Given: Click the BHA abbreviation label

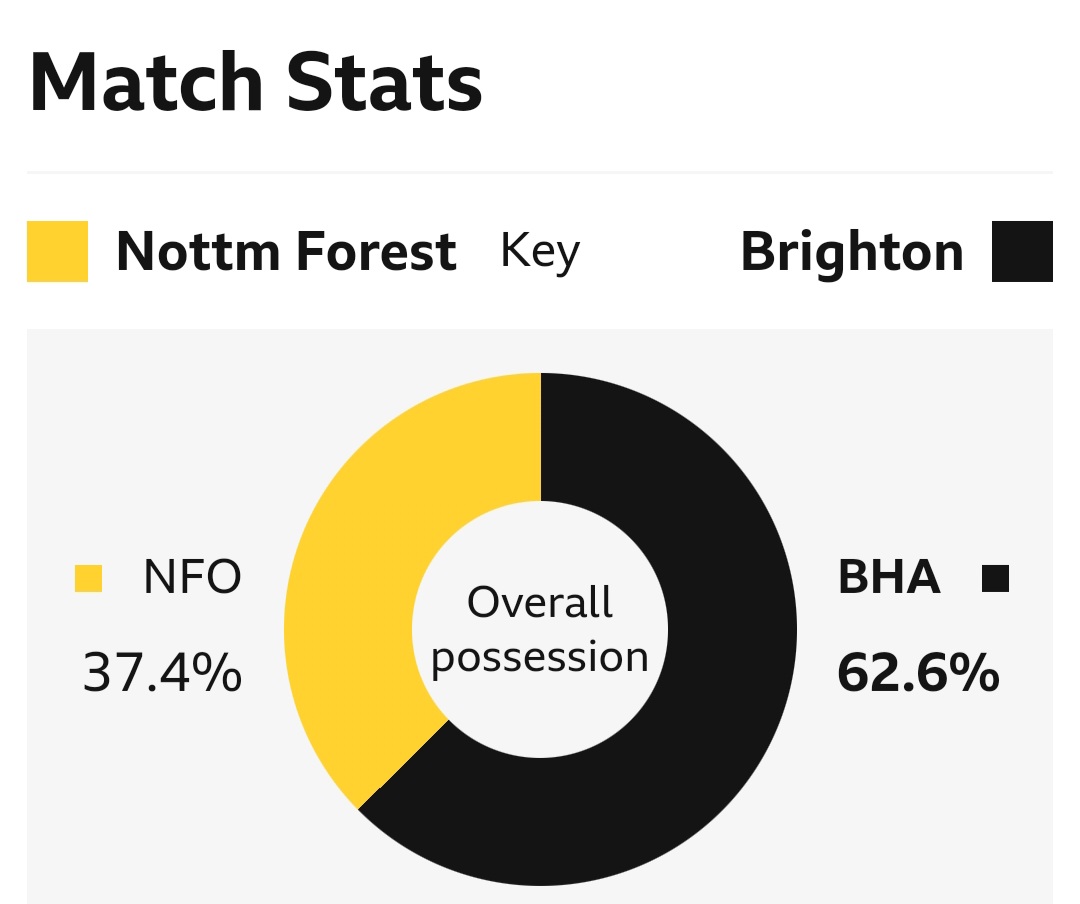Looking at the screenshot, I should click(x=889, y=577).
